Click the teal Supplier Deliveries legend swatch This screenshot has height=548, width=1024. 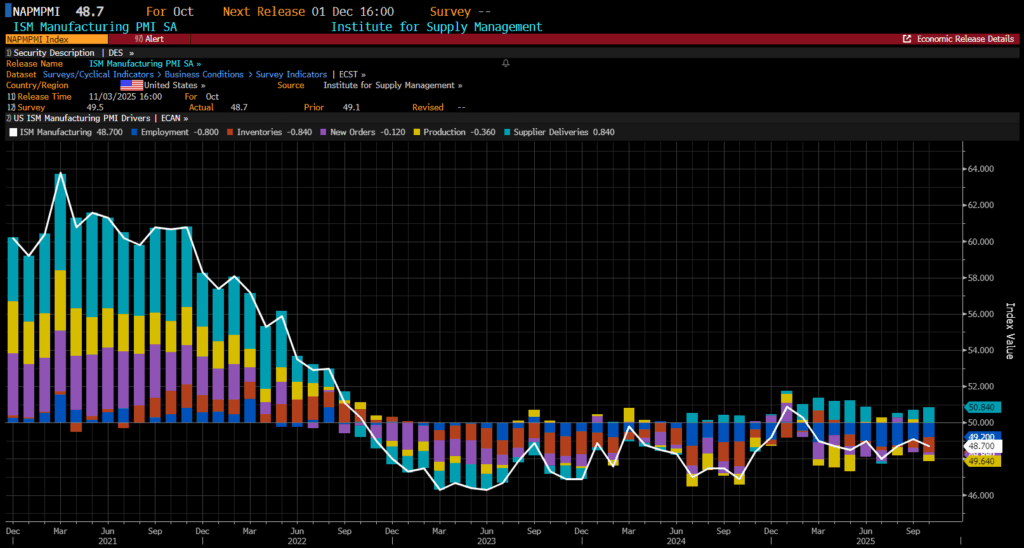[508, 131]
